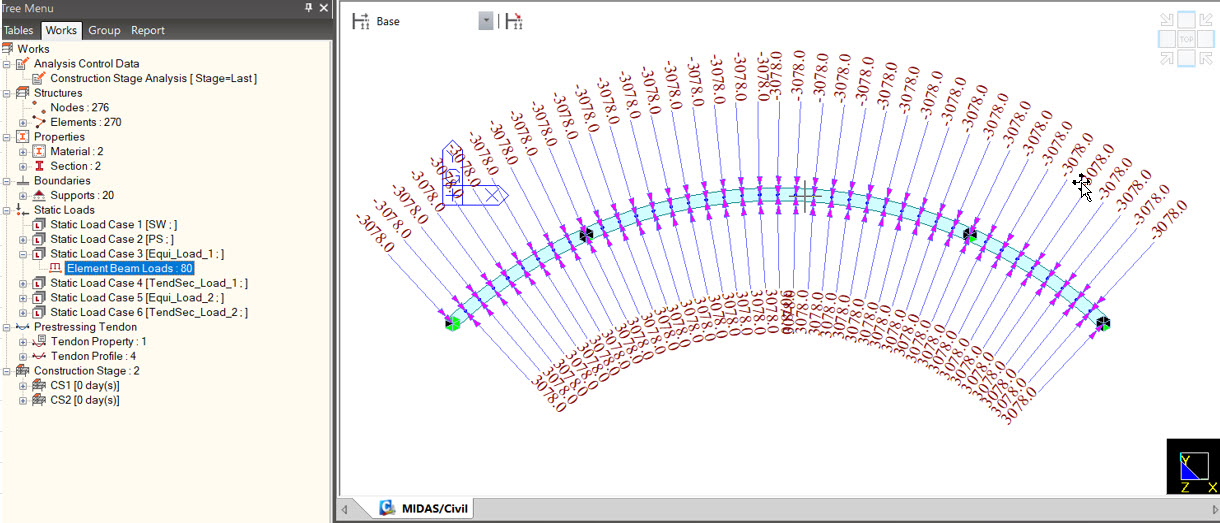This screenshot has width=1220, height=523.
Task: Open the Base stage dropdown
Action: pyautogui.click(x=486, y=21)
